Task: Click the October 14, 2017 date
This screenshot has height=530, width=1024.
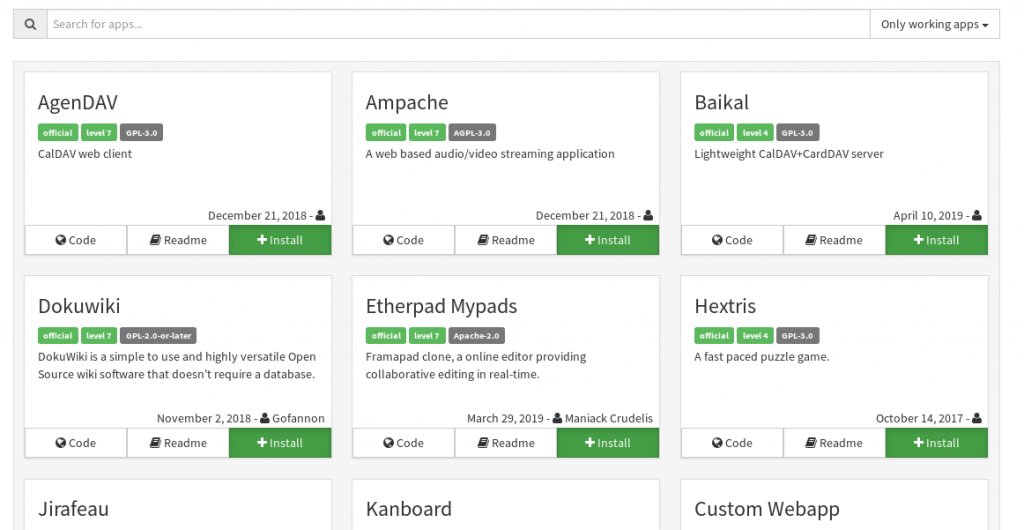Action: pyautogui.click(x=920, y=418)
